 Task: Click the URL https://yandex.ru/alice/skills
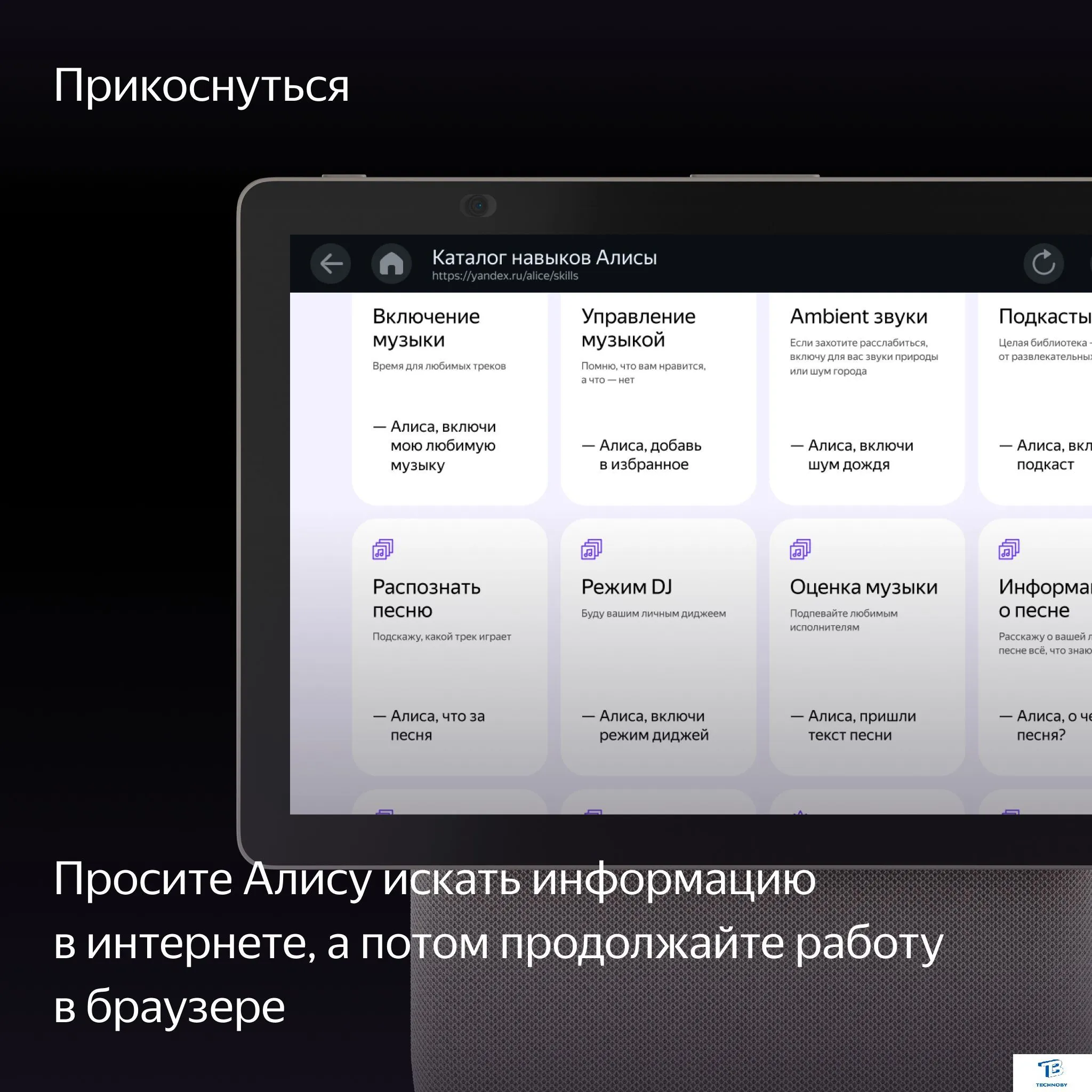505,276
